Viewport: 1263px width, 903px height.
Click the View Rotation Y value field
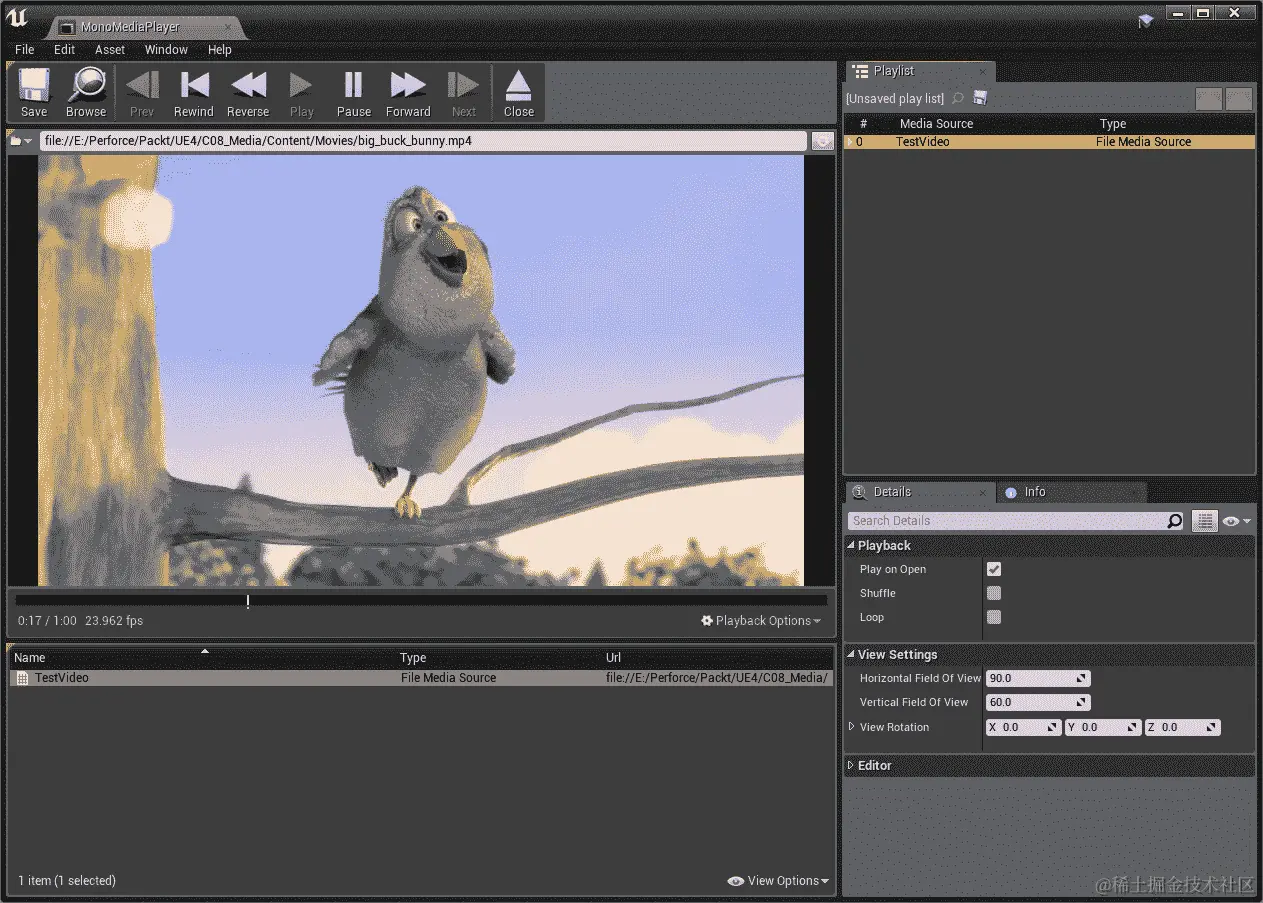[1103, 728]
